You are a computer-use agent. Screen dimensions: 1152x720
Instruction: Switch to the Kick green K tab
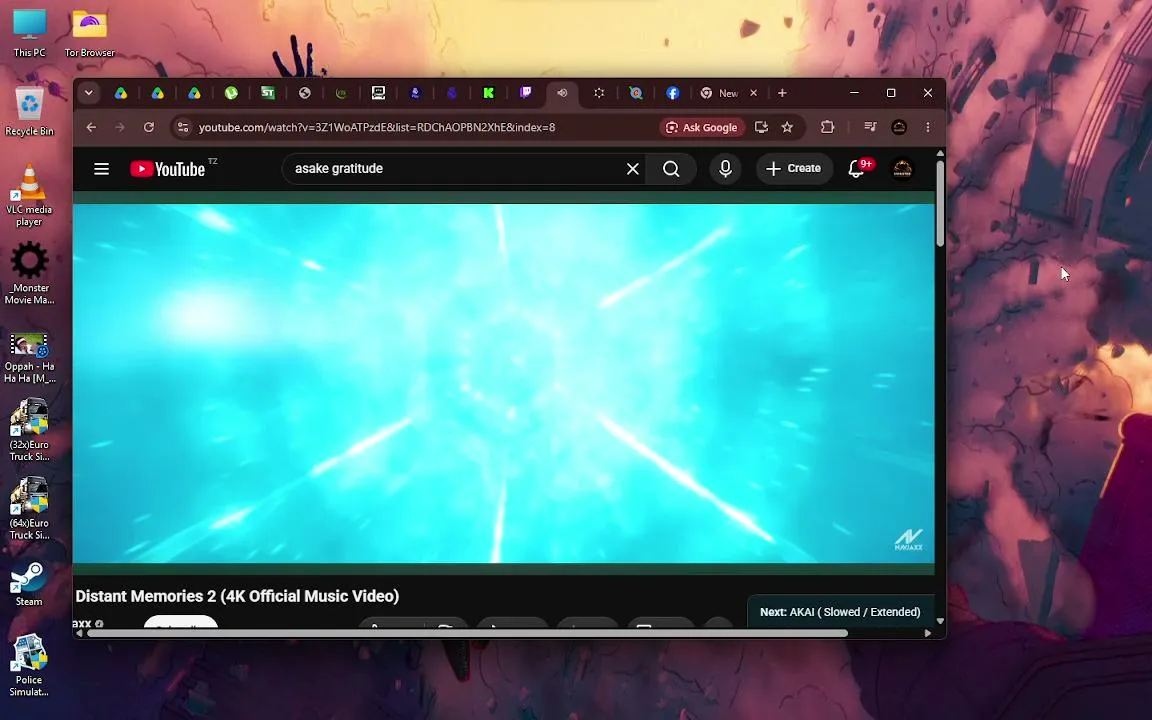tap(489, 93)
